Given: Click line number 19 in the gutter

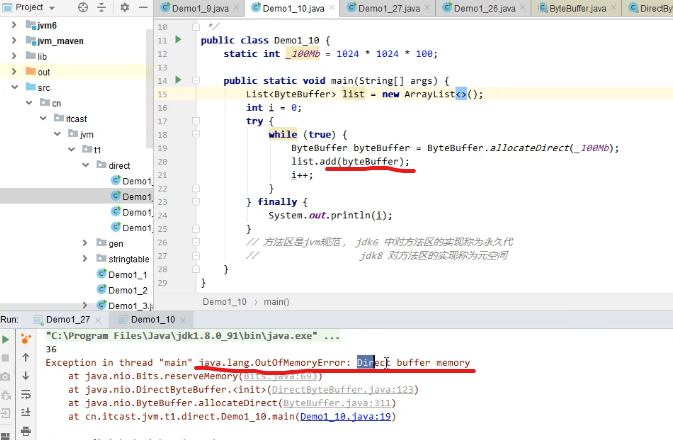Looking at the screenshot, I should click(162, 148).
